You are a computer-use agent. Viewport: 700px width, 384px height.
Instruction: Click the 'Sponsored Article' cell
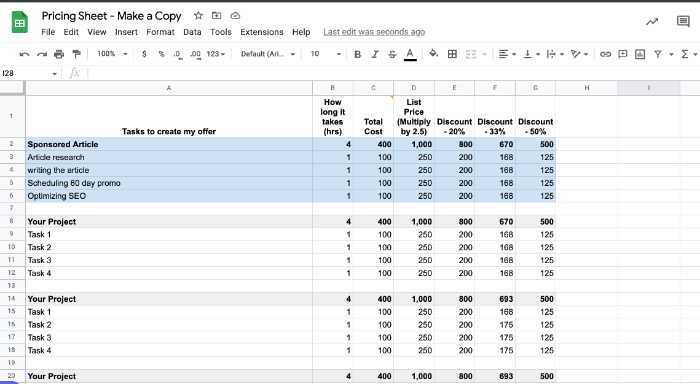(x=169, y=144)
